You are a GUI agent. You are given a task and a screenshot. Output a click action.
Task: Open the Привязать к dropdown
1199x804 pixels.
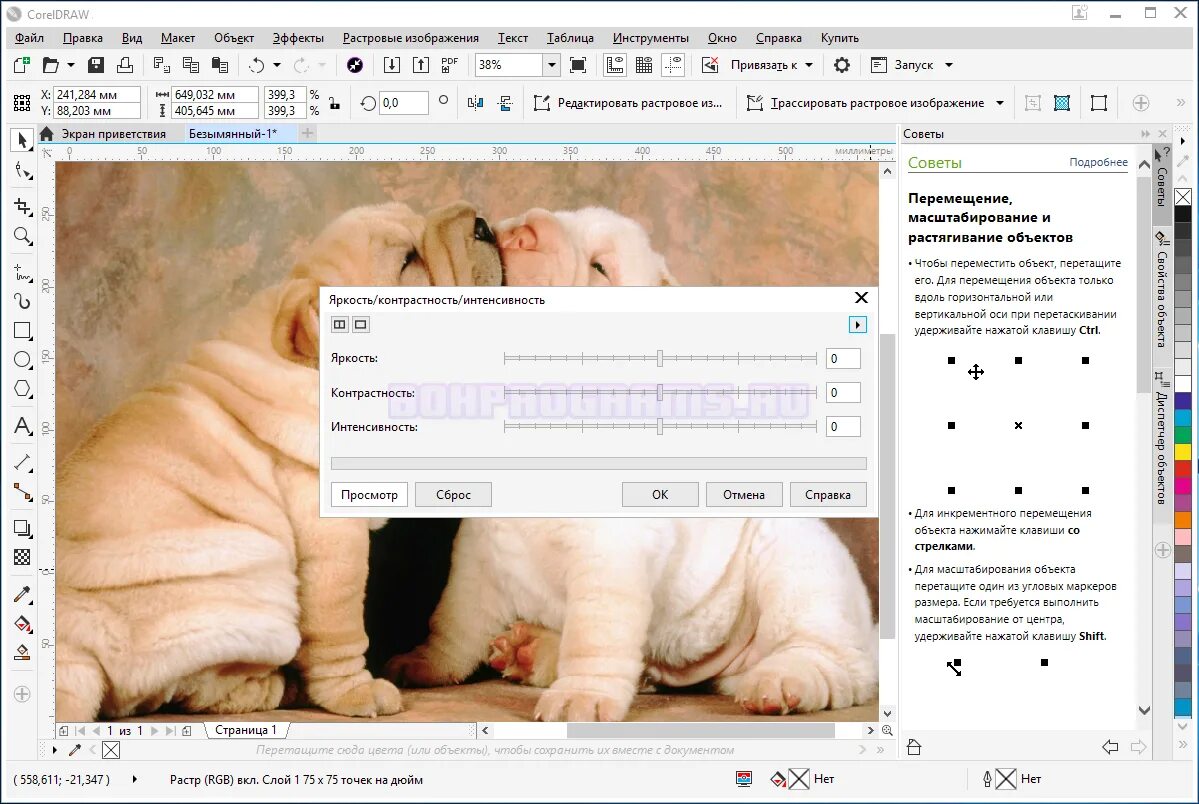click(809, 65)
